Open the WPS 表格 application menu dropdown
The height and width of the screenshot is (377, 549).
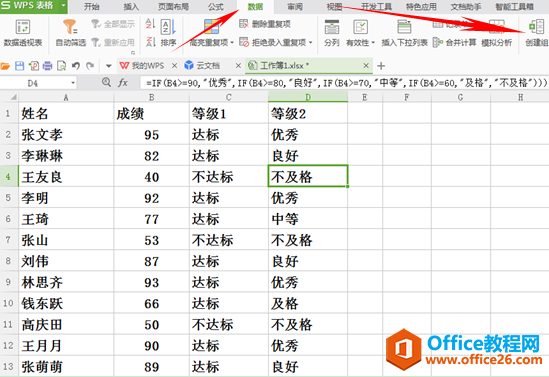(x=63, y=6)
